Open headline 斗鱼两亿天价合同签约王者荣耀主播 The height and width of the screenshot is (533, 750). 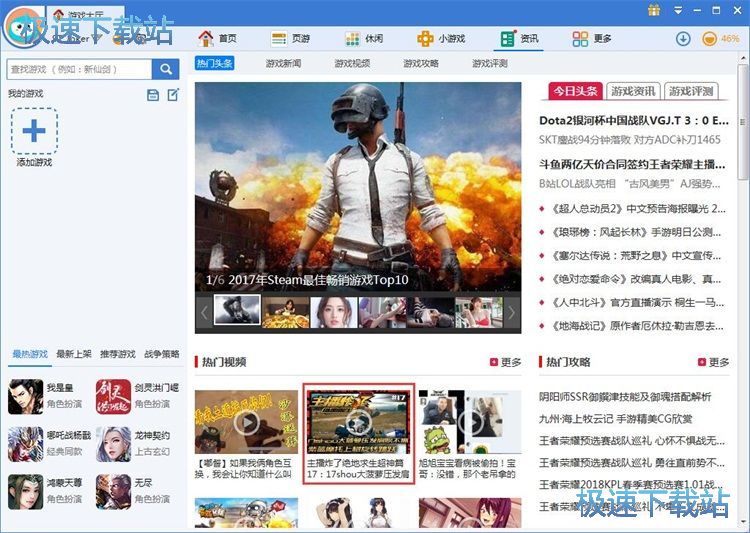(632, 165)
